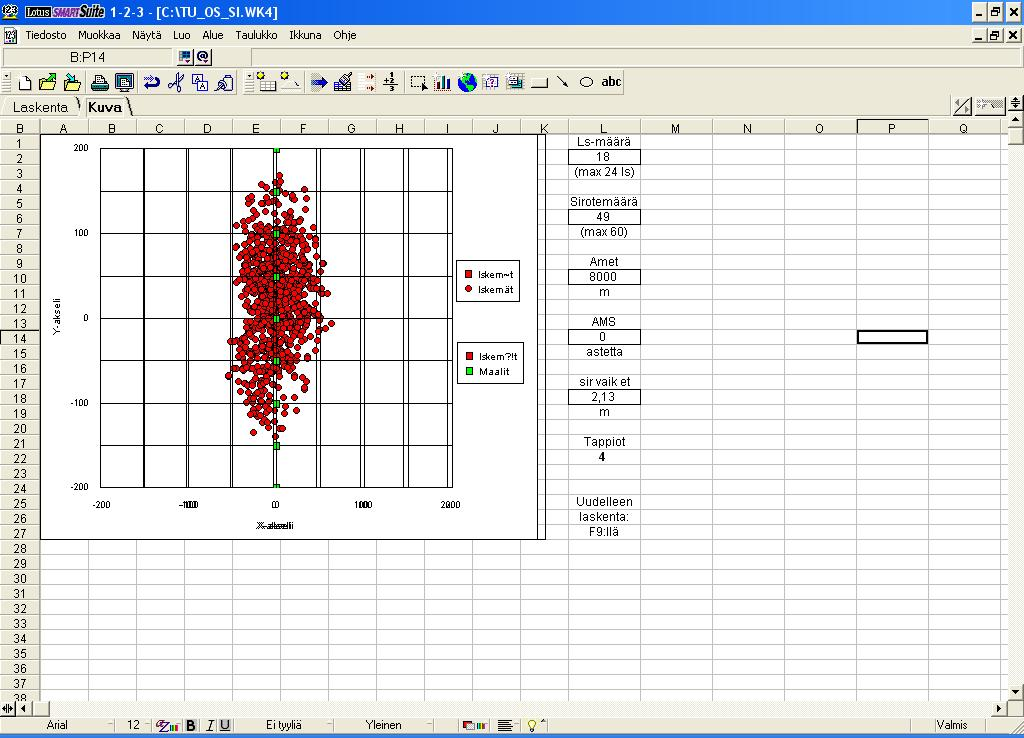
Task: Open the Alue menu
Action: (x=212, y=35)
